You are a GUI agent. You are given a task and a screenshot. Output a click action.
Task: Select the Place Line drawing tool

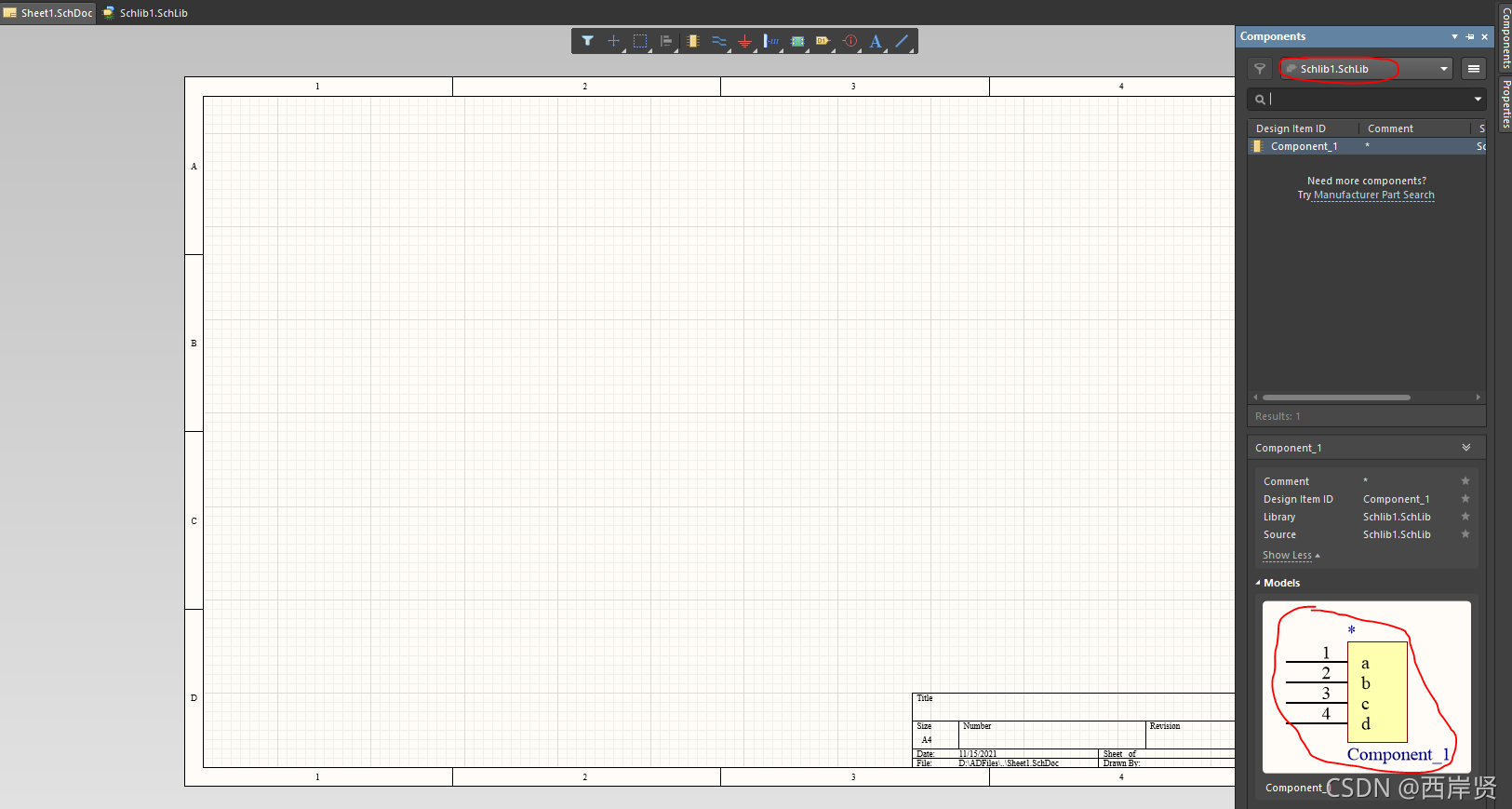coord(902,41)
